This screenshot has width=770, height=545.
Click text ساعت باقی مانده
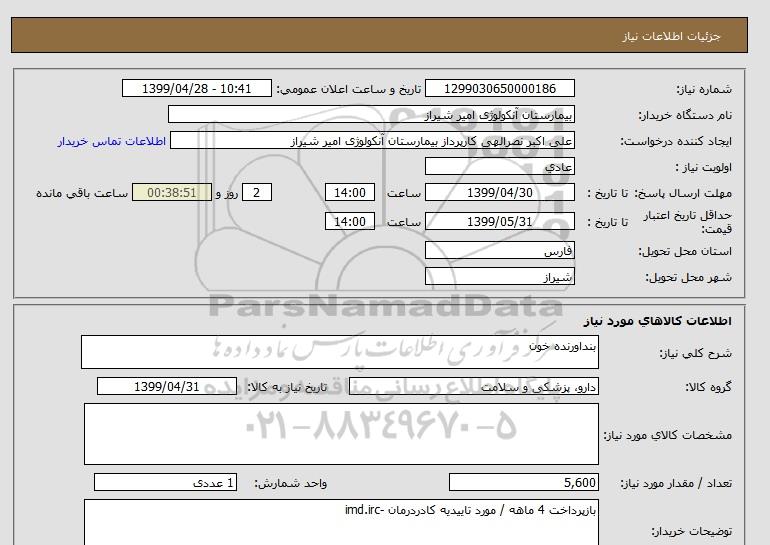[x=82, y=193]
